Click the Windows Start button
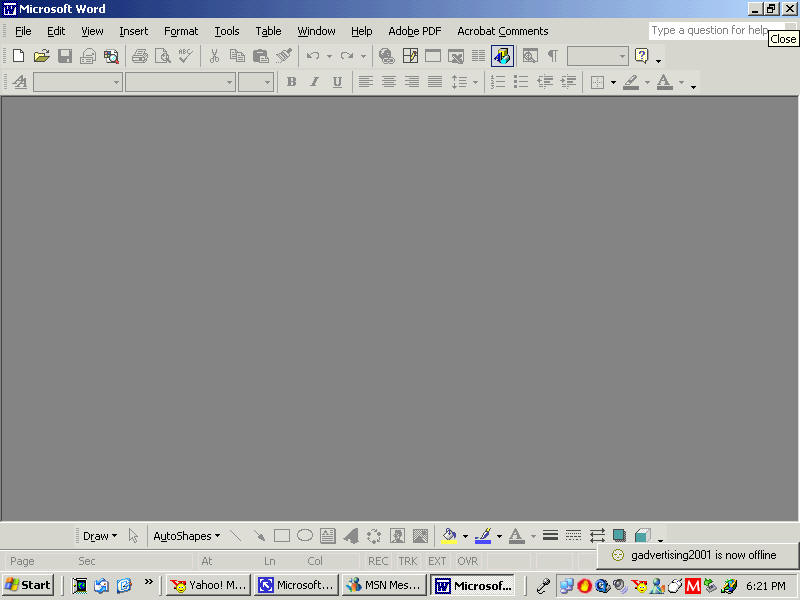This screenshot has width=800, height=600. [28, 585]
